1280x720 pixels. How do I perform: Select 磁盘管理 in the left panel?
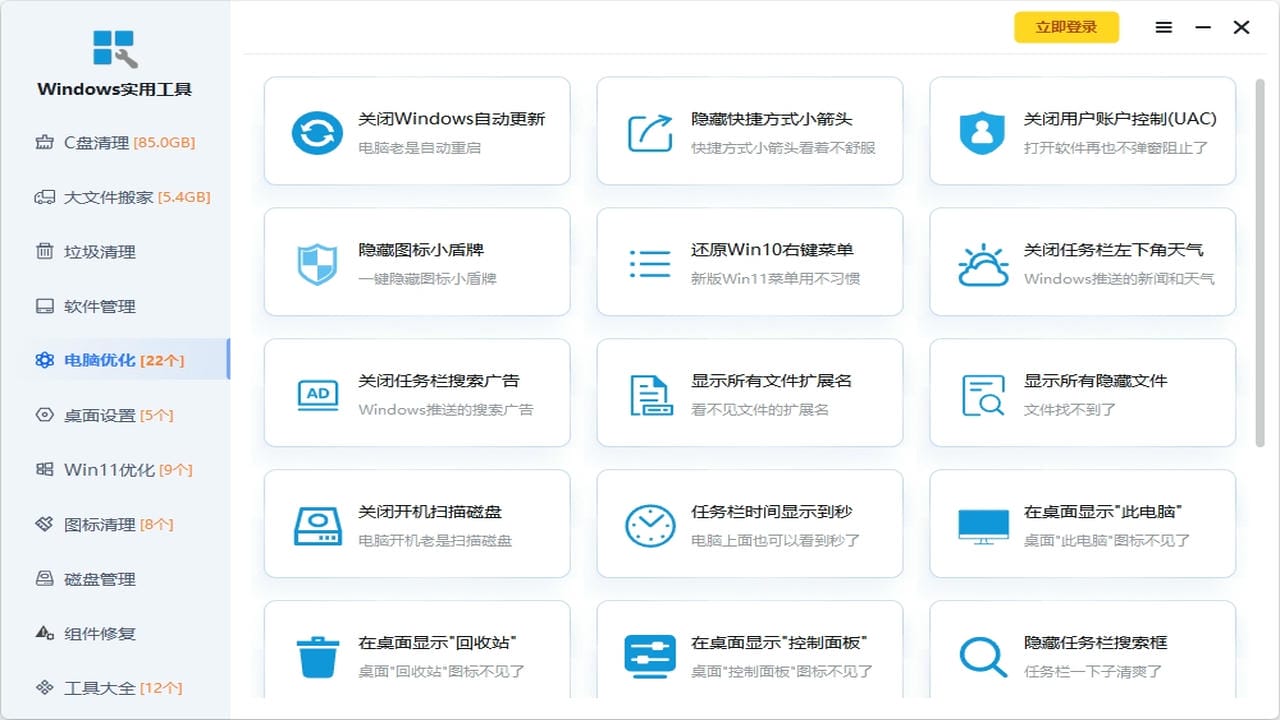[94, 578]
